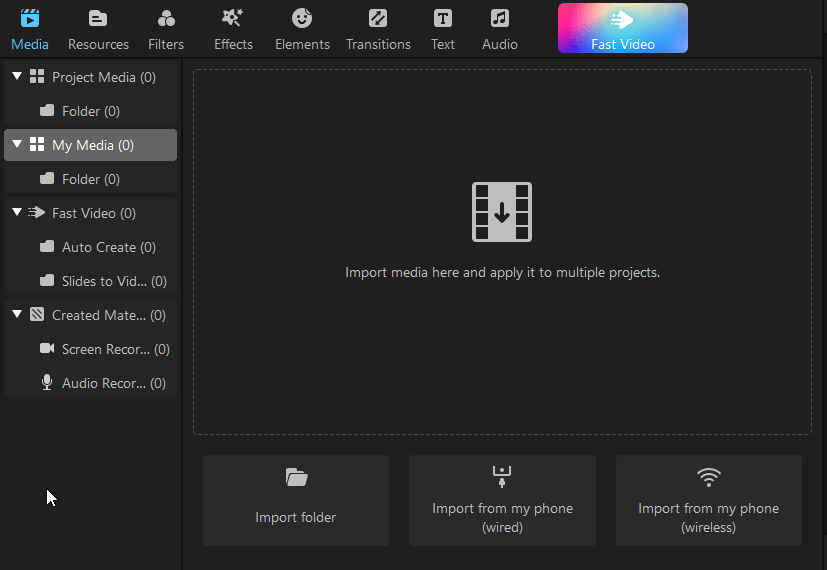Click the Created Material striped icon
The width and height of the screenshot is (827, 570).
click(37, 314)
